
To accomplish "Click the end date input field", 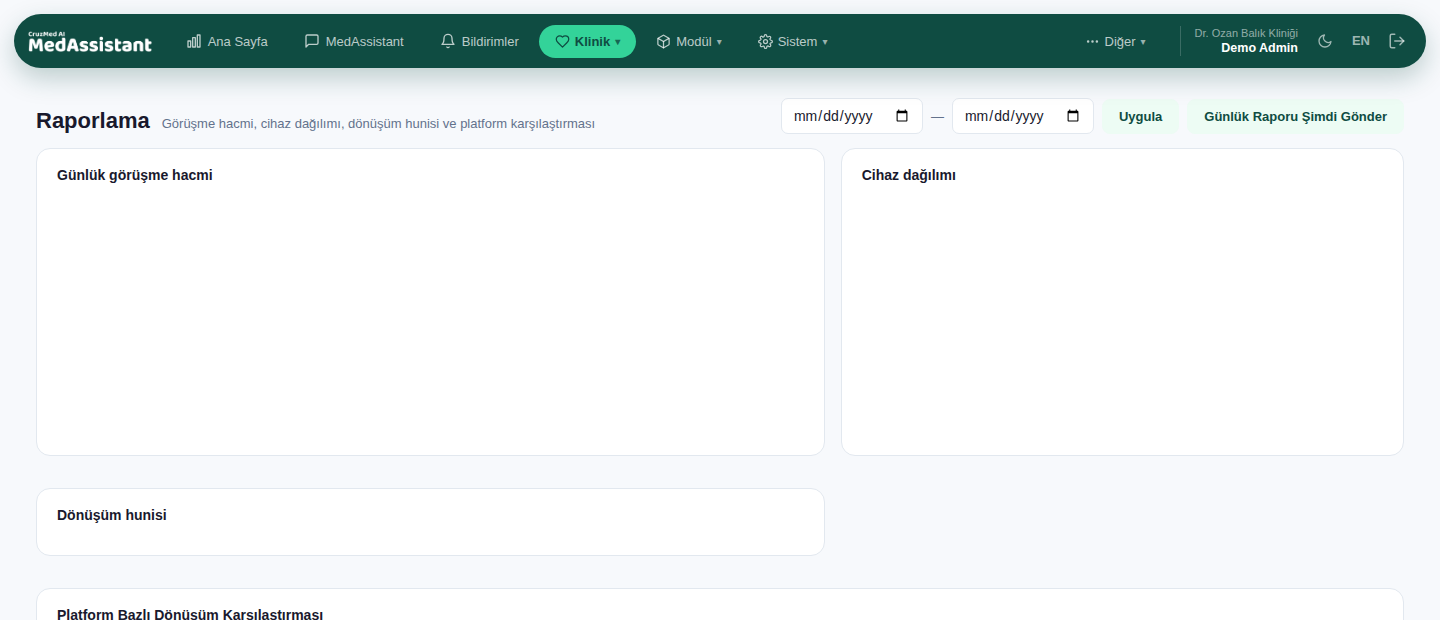I will (1023, 116).
